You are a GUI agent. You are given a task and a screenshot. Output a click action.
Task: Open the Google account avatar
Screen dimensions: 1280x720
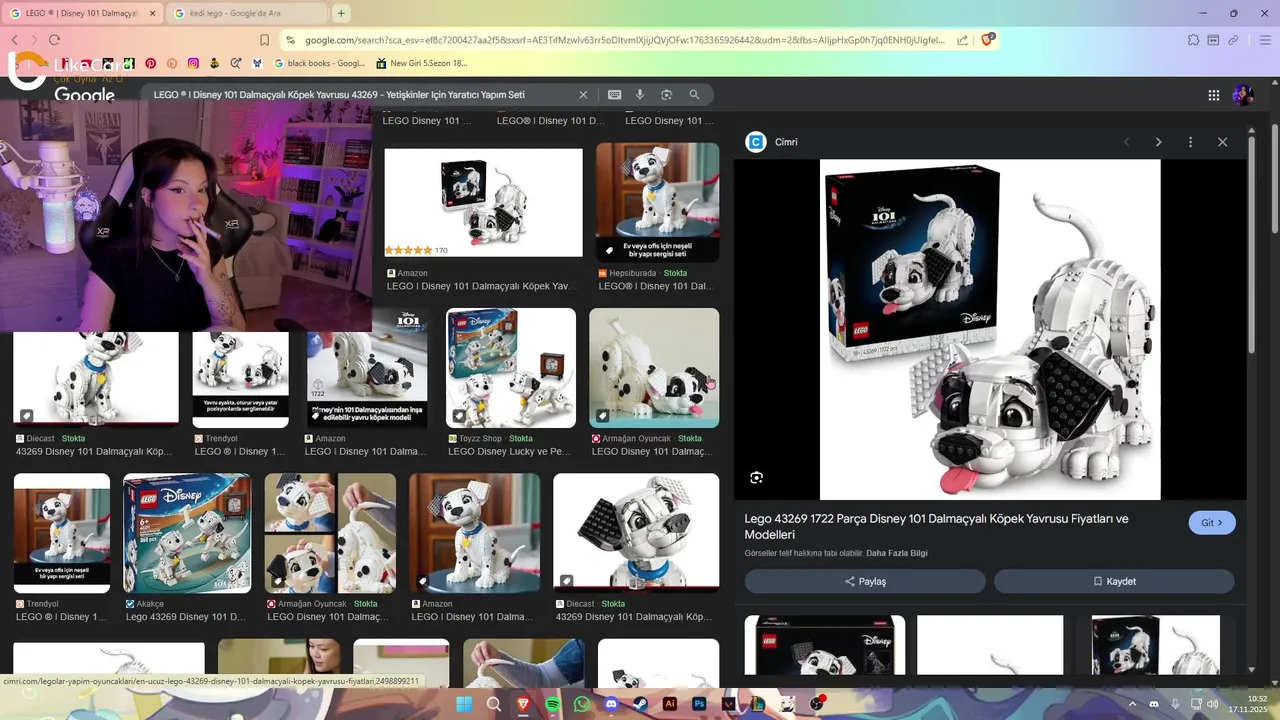[1243, 95]
